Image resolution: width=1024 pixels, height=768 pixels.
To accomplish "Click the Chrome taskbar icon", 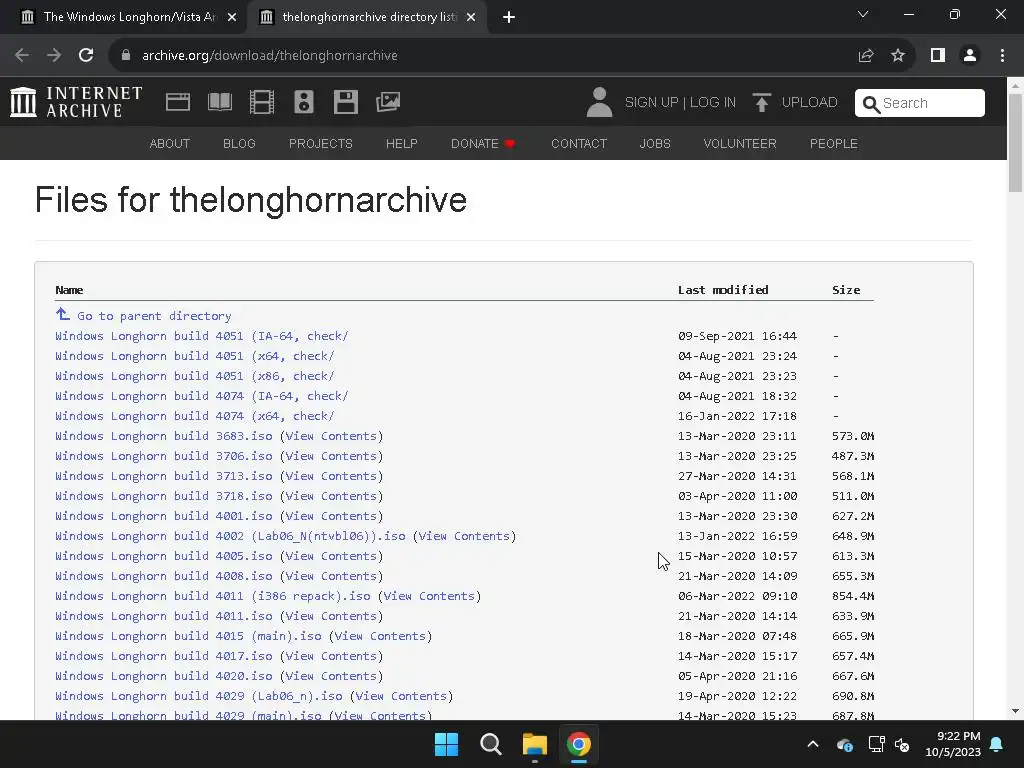I will pyautogui.click(x=579, y=744).
